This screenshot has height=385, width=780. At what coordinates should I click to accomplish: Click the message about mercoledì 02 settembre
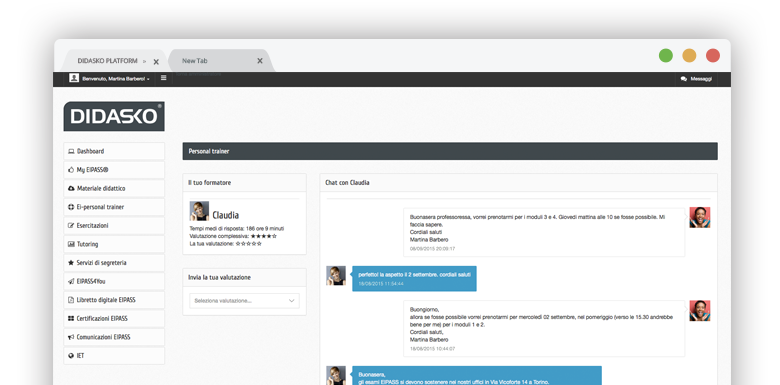click(x=544, y=328)
